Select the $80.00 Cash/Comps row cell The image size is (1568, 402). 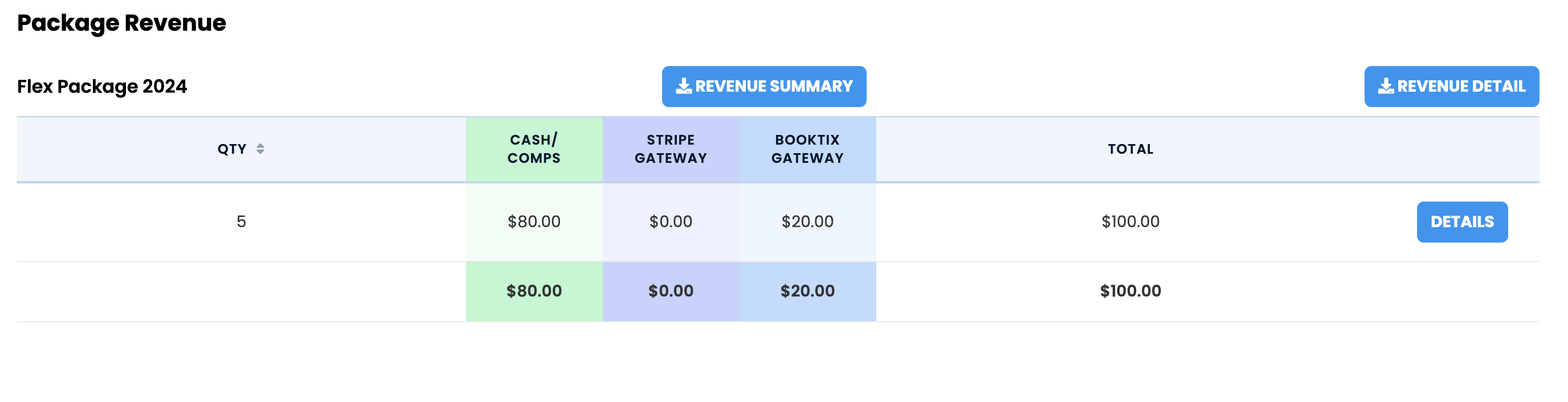[534, 222]
